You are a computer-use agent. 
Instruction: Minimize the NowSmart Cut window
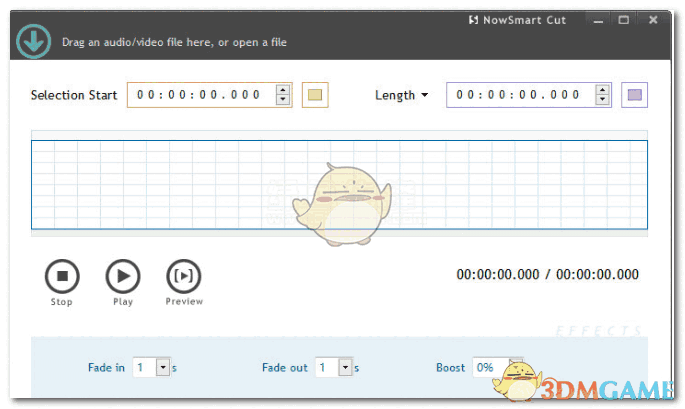[x=599, y=20]
